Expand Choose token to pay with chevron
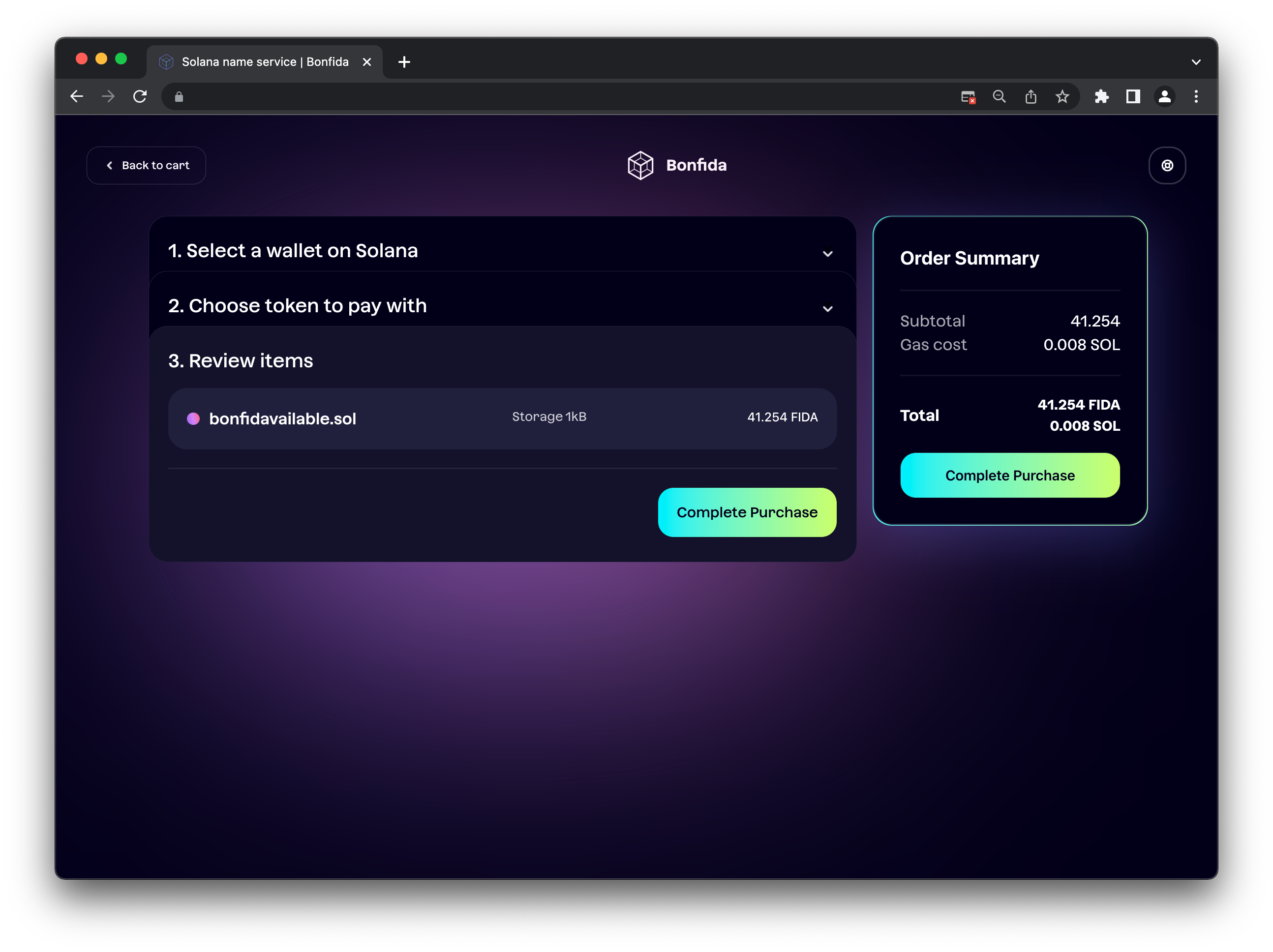The height and width of the screenshot is (952, 1273). click(x=827, y=309)
